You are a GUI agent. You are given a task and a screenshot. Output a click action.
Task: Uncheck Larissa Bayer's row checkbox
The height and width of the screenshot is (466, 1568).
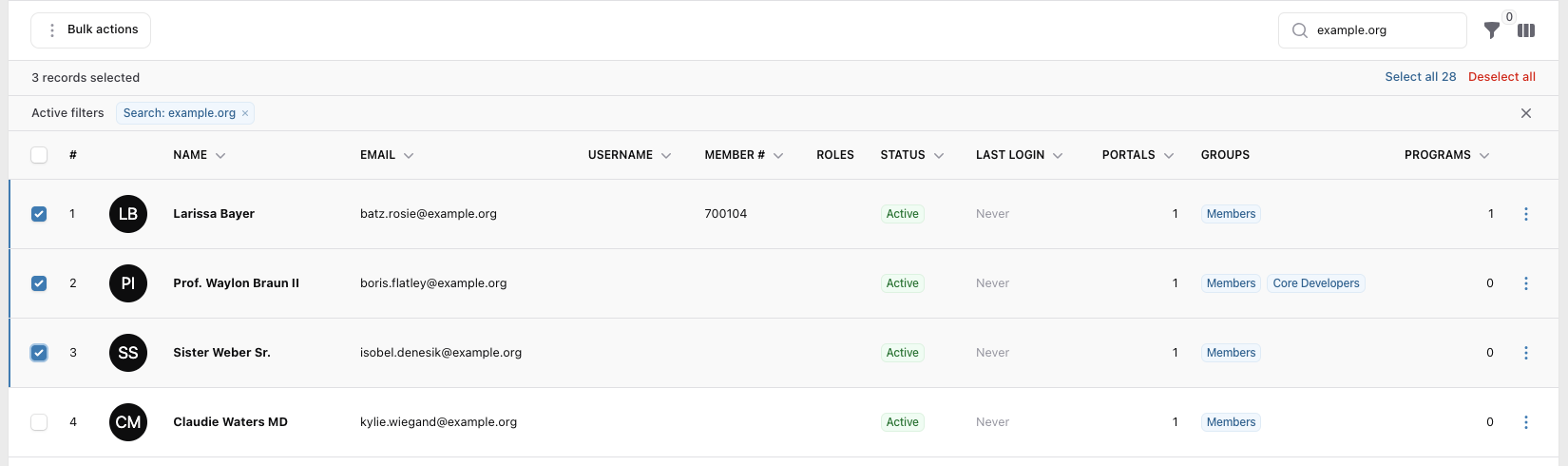[x=39, y=214]
